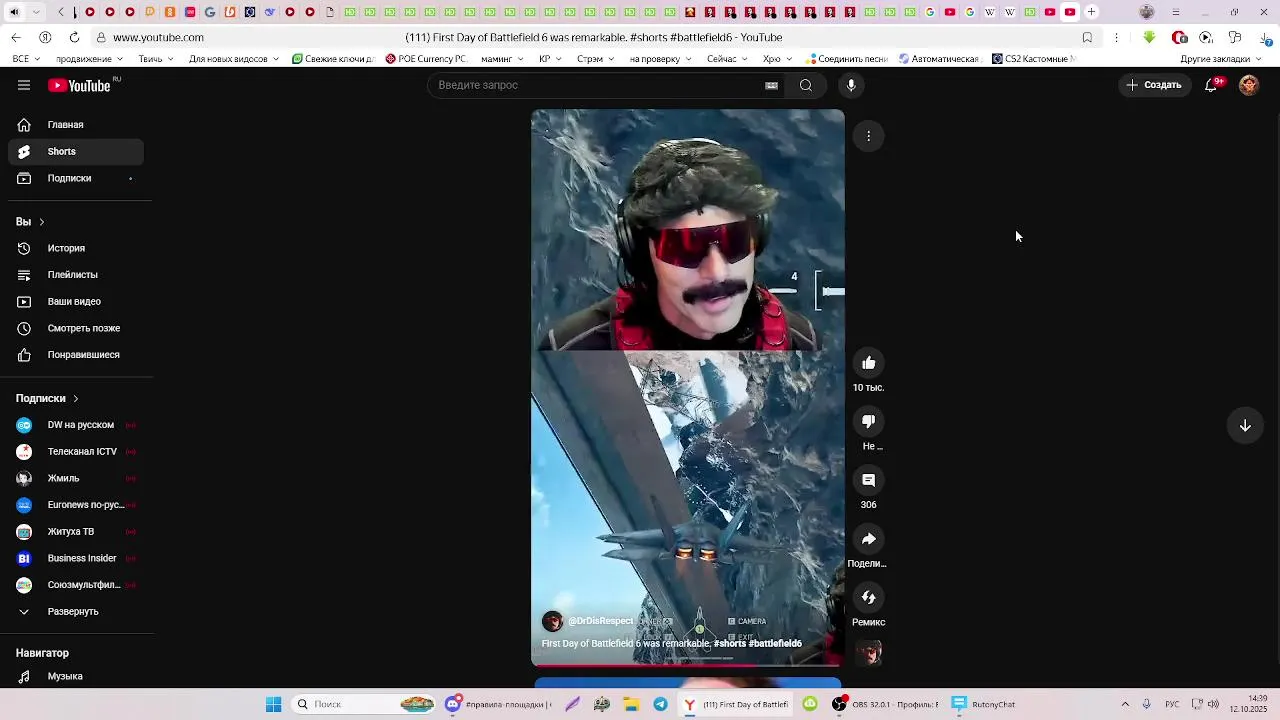Show hidden tray icons chevron
1280x720 pixels.
click(x=1125, y=704)
